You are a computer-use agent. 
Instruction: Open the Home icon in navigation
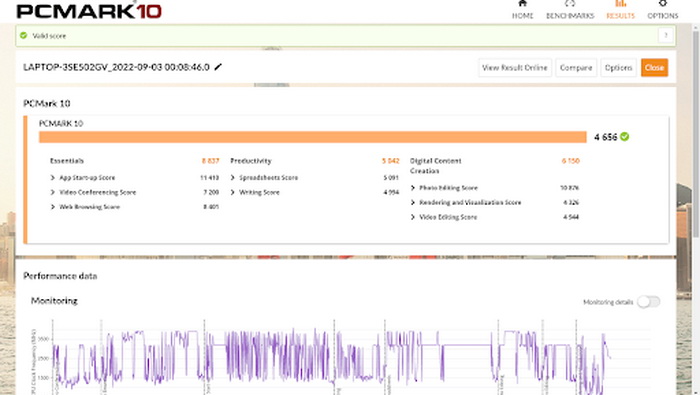pyautogui.click(x=522, y=4)
